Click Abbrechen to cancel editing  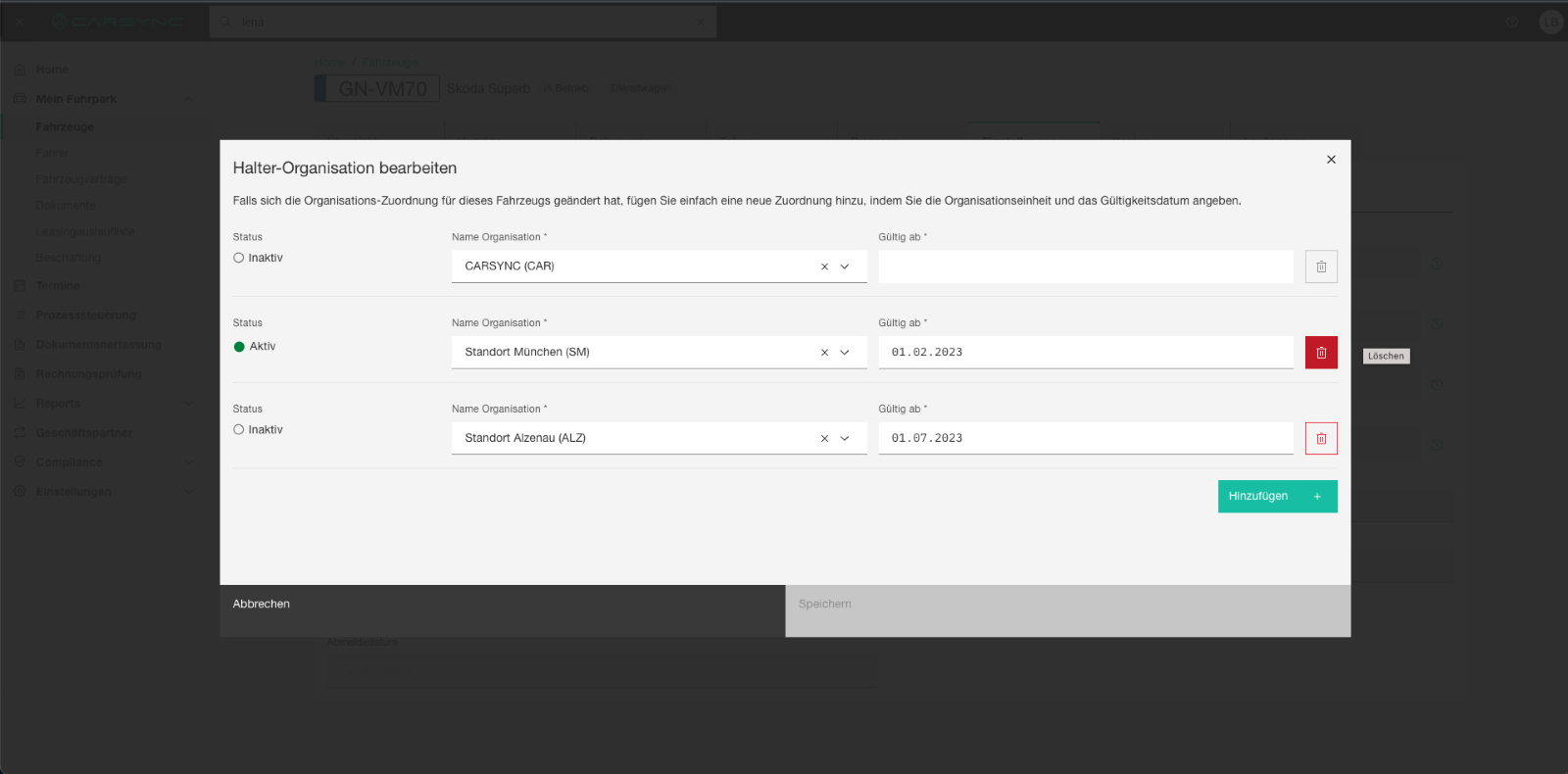pos(503,610)
